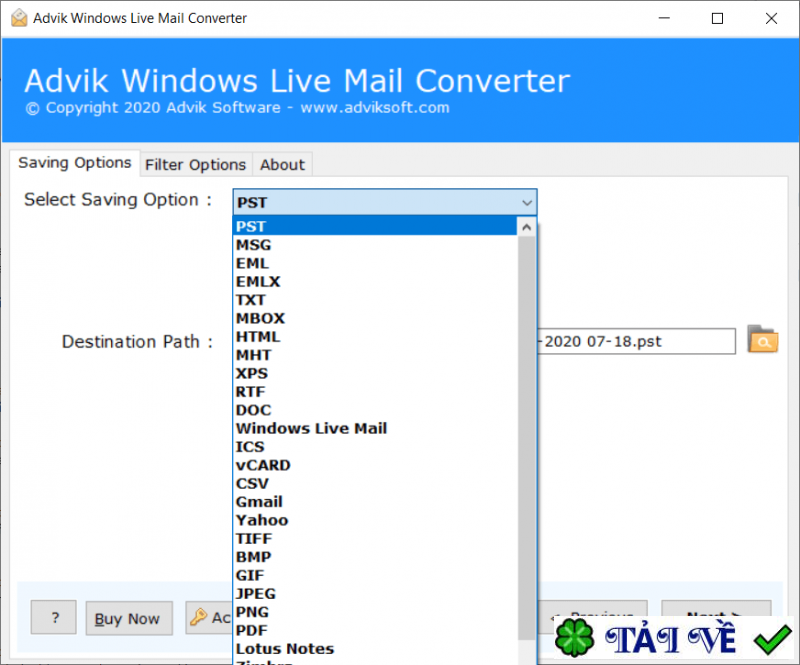Choose CSV in the list
800x665 pixels.
click(x=375, y=484)
